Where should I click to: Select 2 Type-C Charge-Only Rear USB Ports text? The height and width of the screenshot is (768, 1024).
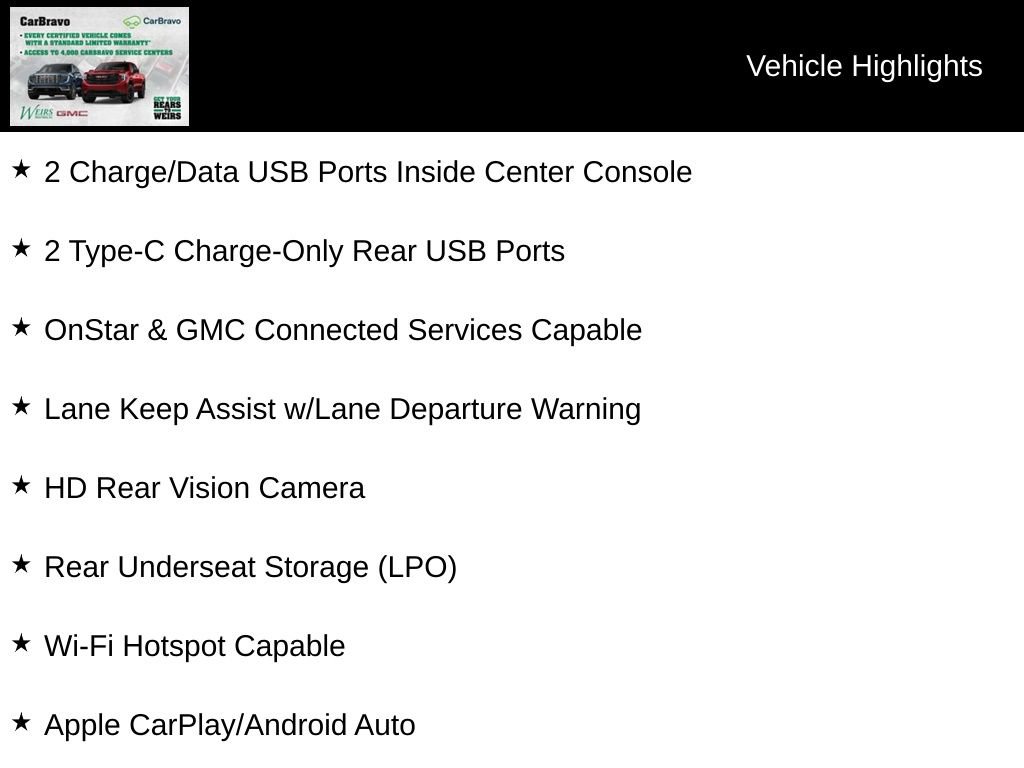click(x=304, y=251)
